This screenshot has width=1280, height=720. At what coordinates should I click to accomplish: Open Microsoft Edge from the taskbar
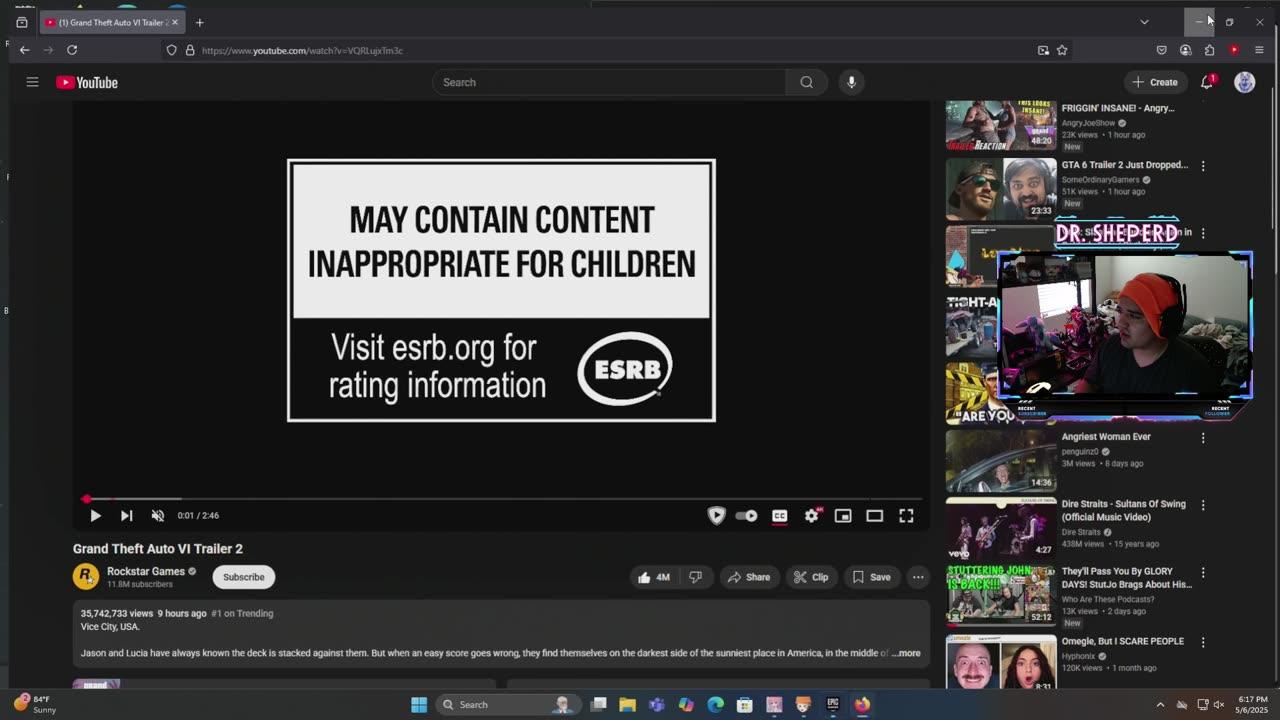(715, 705)
